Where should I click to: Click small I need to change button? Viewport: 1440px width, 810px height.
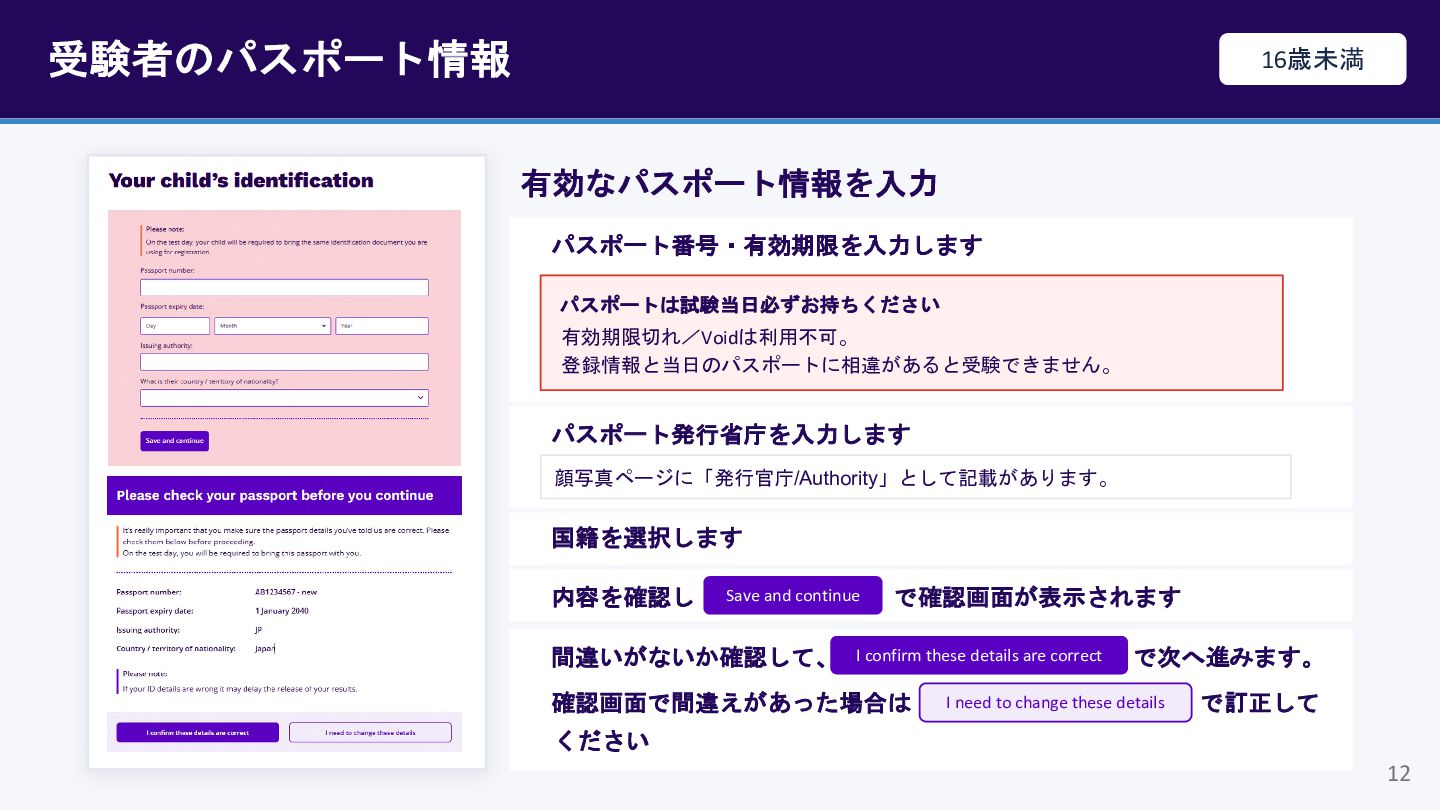click(370, 732)
